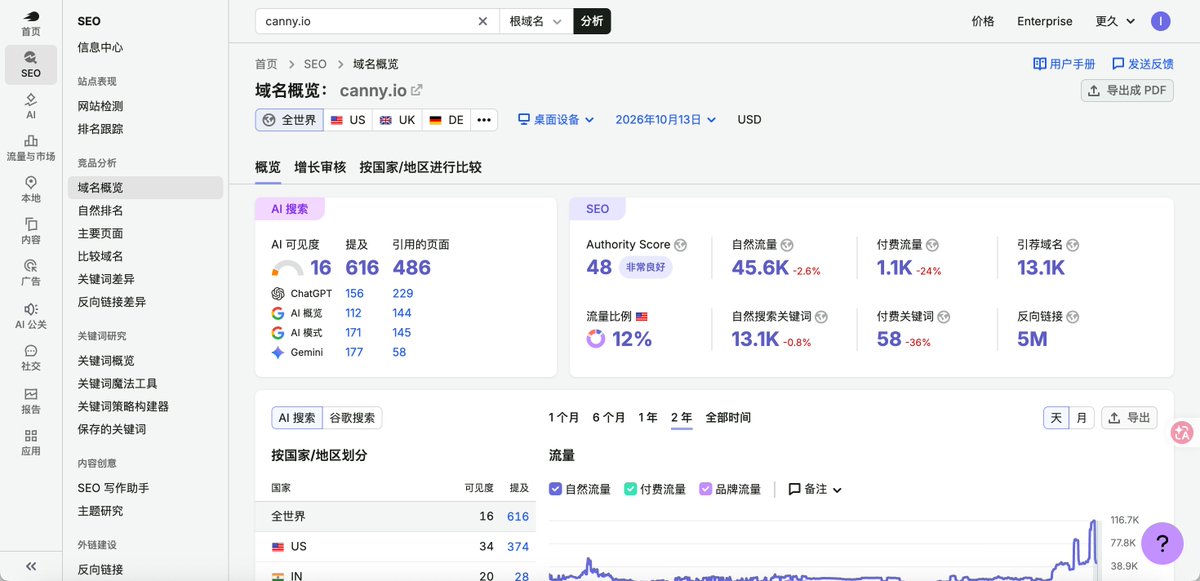Click the Authority Score info icon
Image resolution: width=1200 pixels, height=581 pixels.
pyautogui.click(x=681, y=245)
